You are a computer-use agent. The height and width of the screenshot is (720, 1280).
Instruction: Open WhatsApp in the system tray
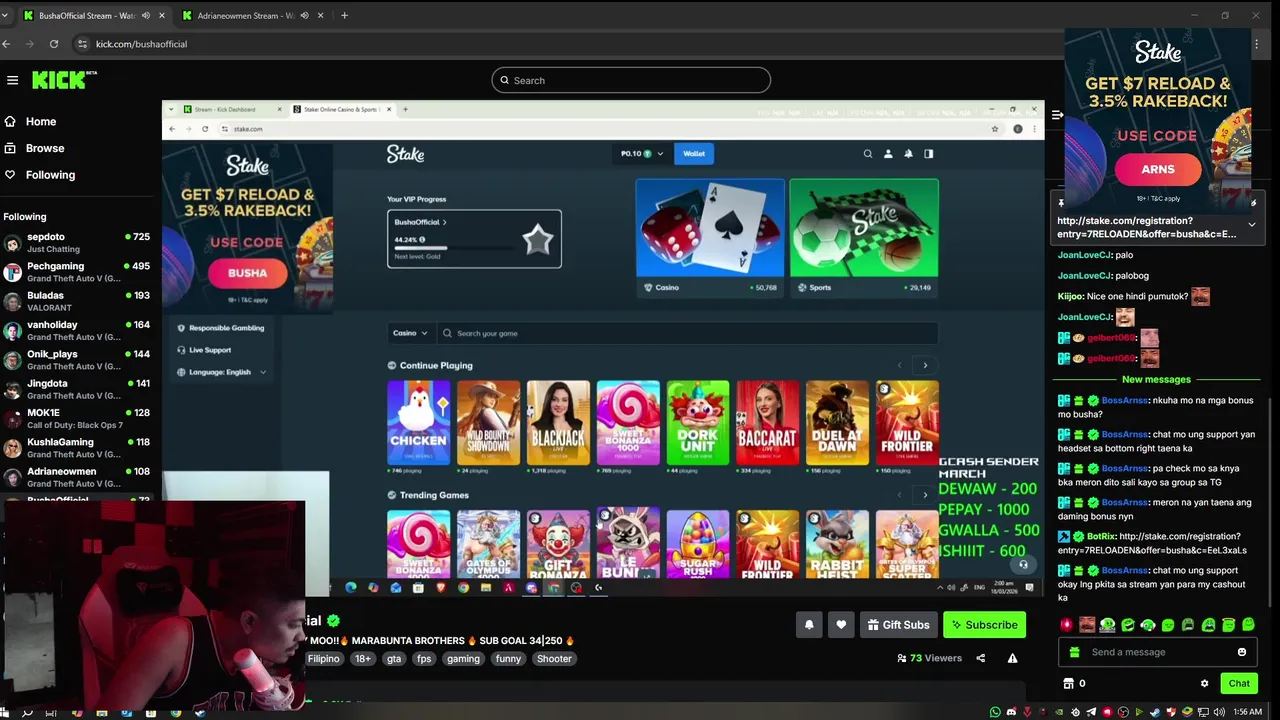995,712
